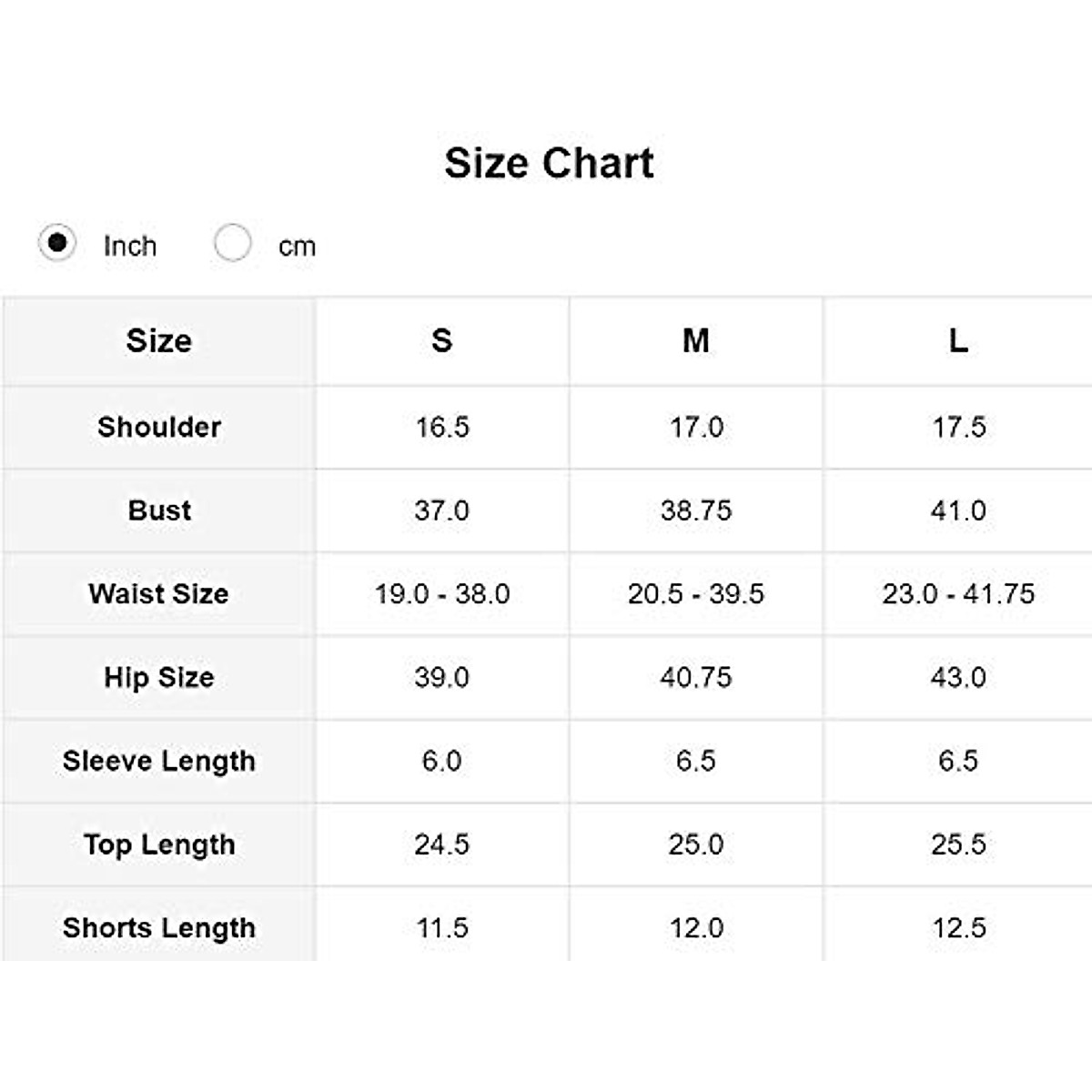Select the Shorts Length row label
The image size is (1092, 1092).
(159, 927)
